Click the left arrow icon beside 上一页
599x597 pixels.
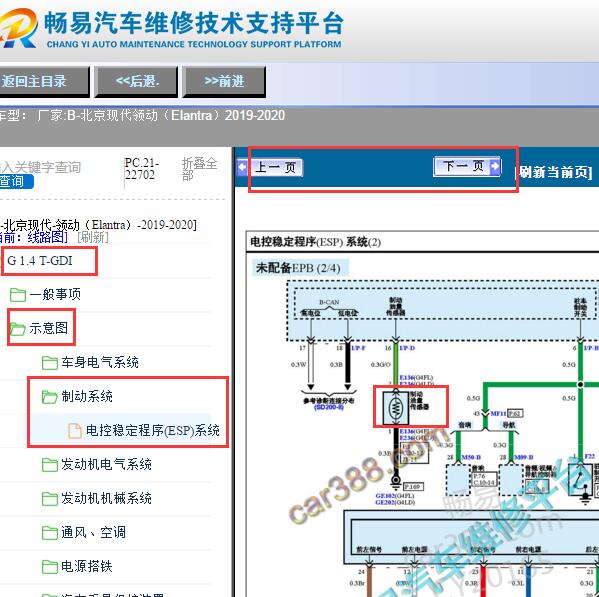click(x=243, y=167)
